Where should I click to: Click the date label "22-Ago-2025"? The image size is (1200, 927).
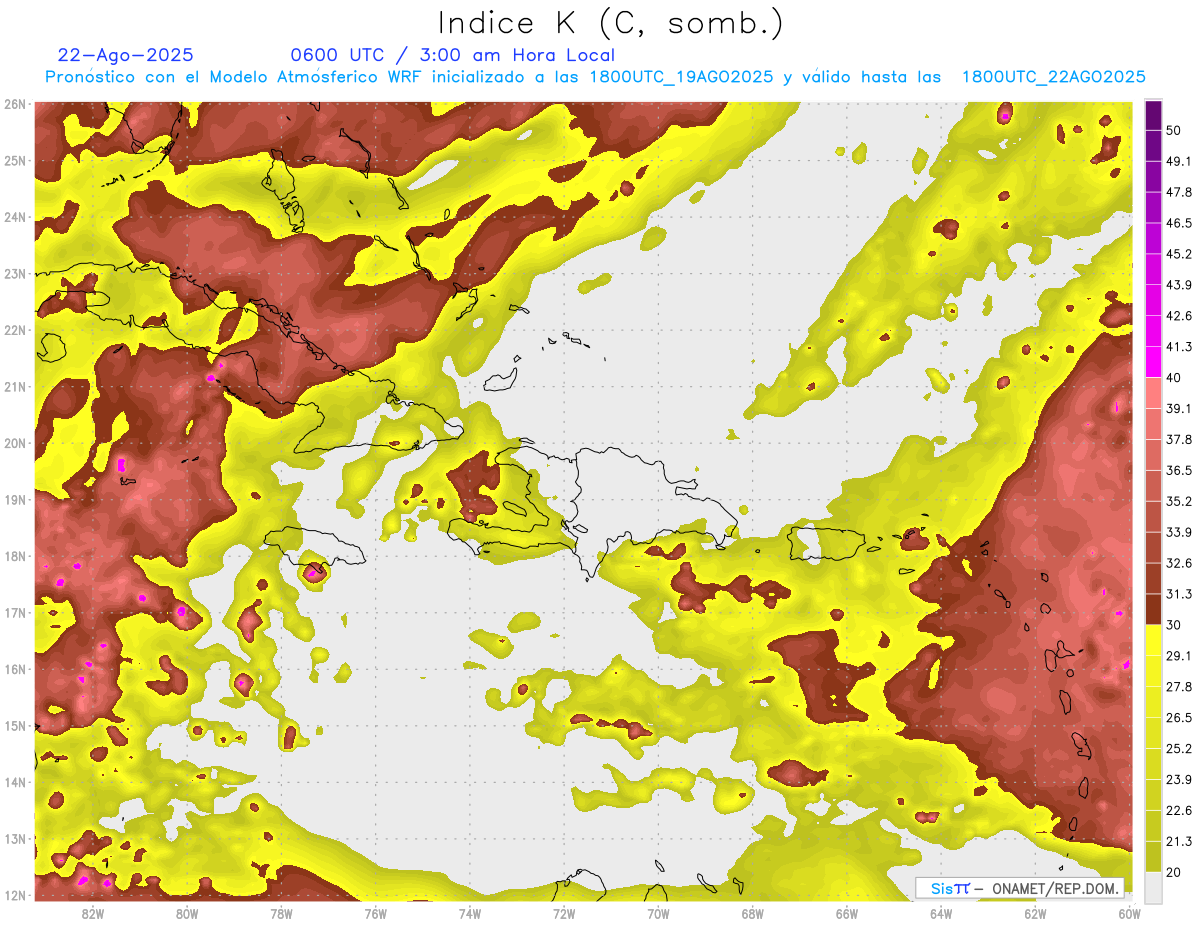(x=126, y=55)
